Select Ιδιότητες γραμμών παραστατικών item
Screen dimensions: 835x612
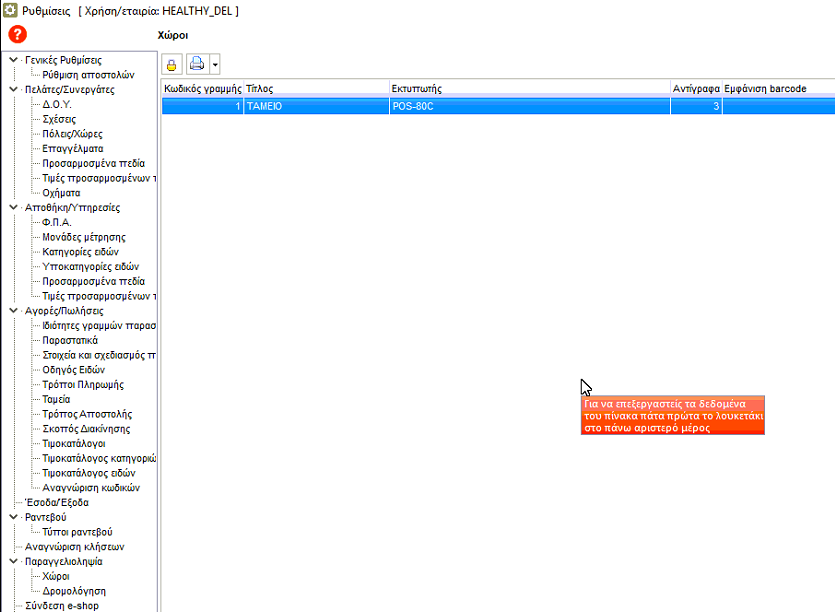click(x=99, y=326)
